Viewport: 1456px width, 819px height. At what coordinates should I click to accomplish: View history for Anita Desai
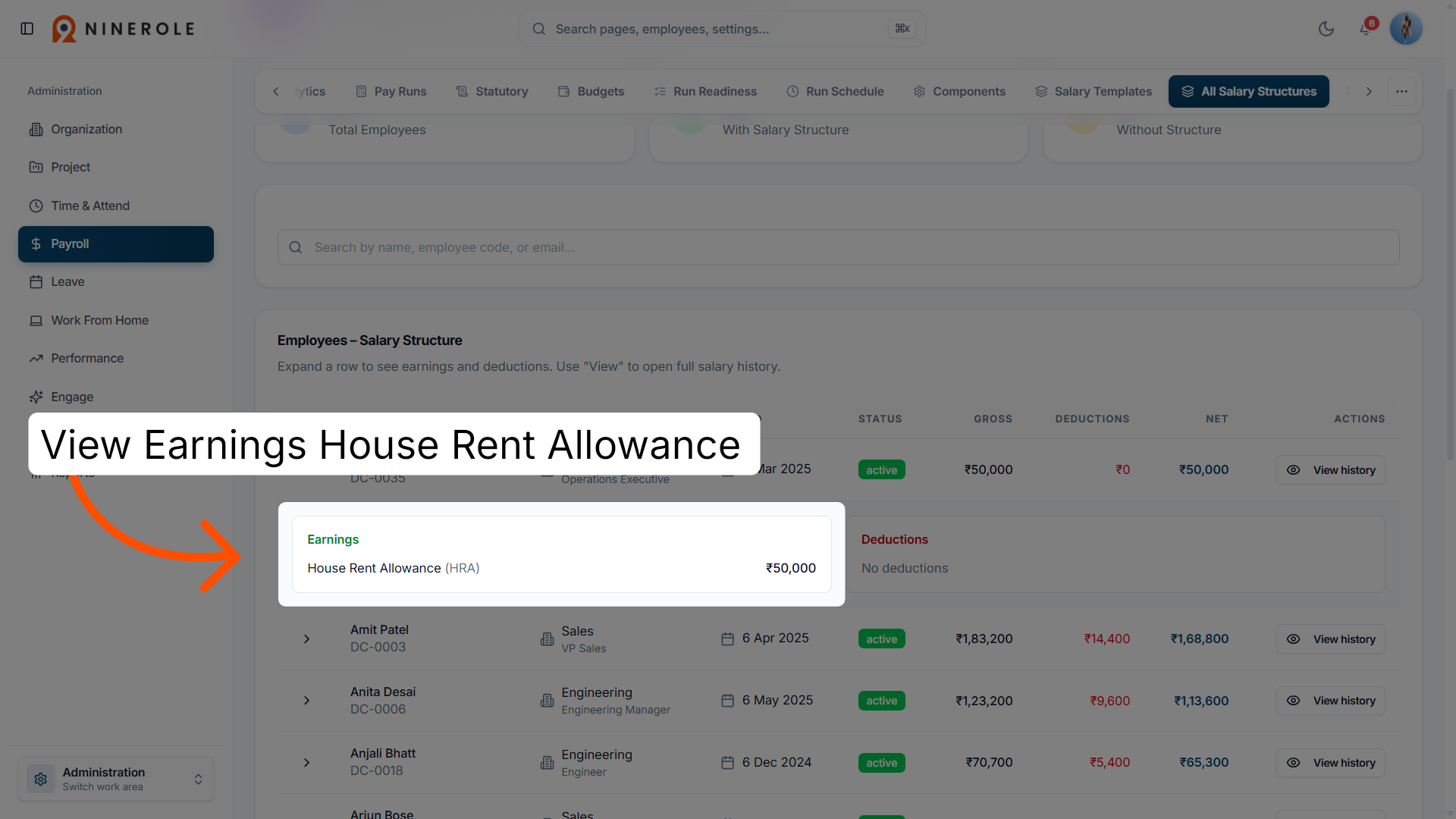[1331, 701]
